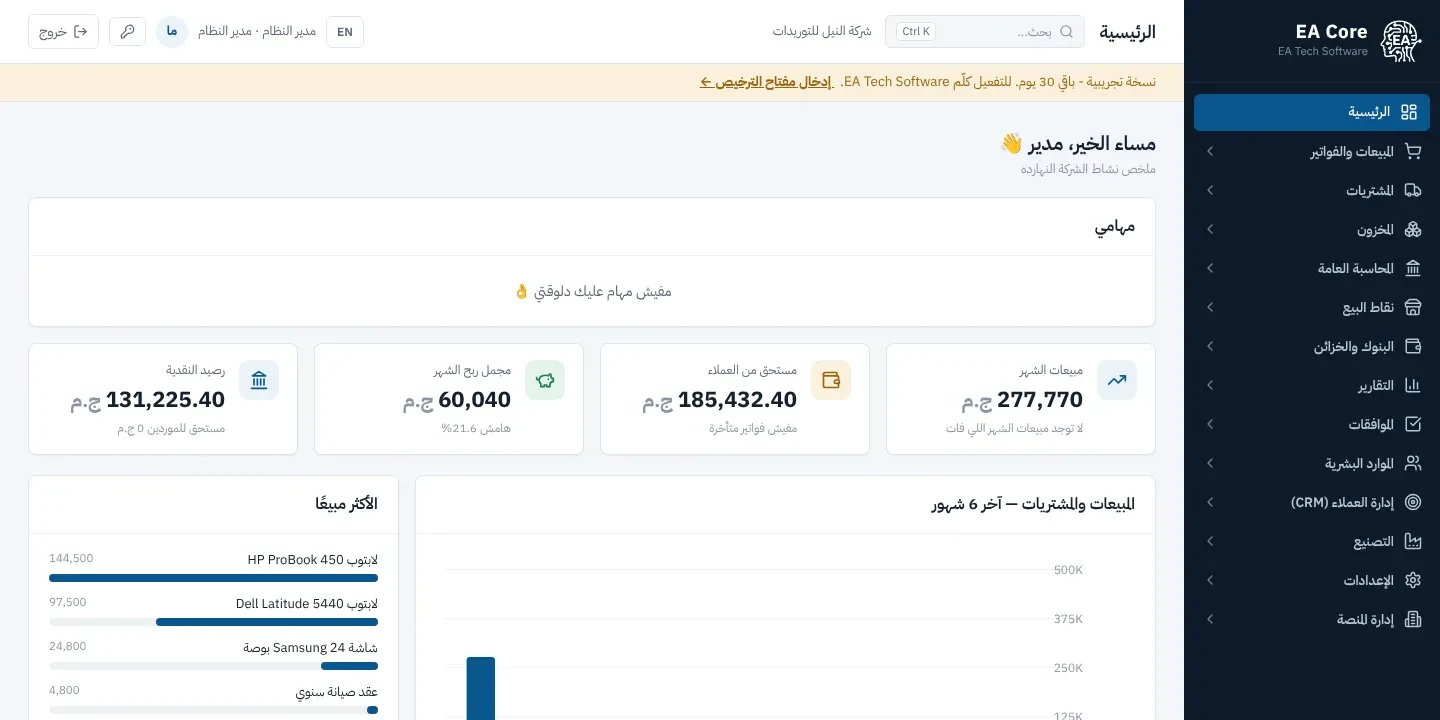Click the trending-up icon on مبيعات الشهر card

(1117, 380)
